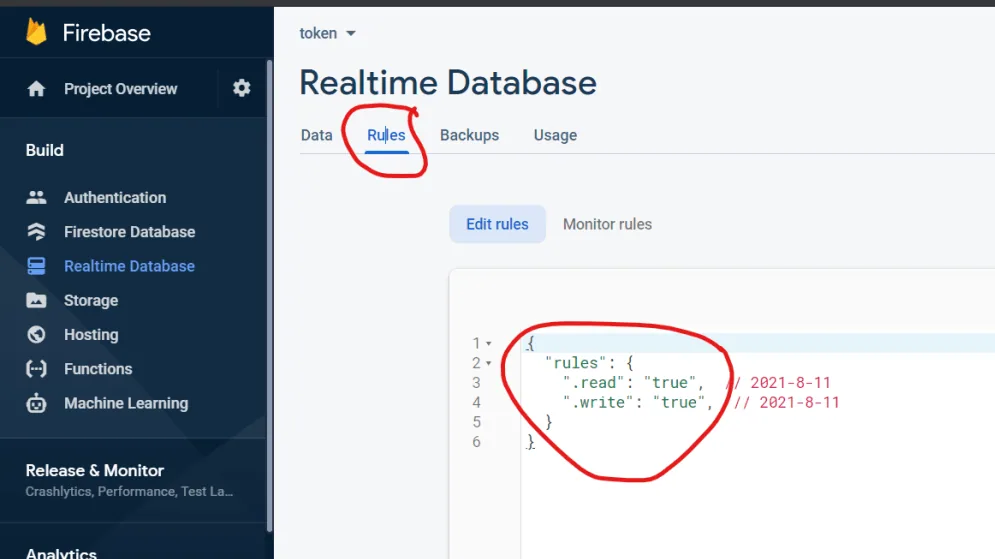Collapse code fold arrow on line 2
The width and height of the screenshot is (995, 559).
coord(489,363)
